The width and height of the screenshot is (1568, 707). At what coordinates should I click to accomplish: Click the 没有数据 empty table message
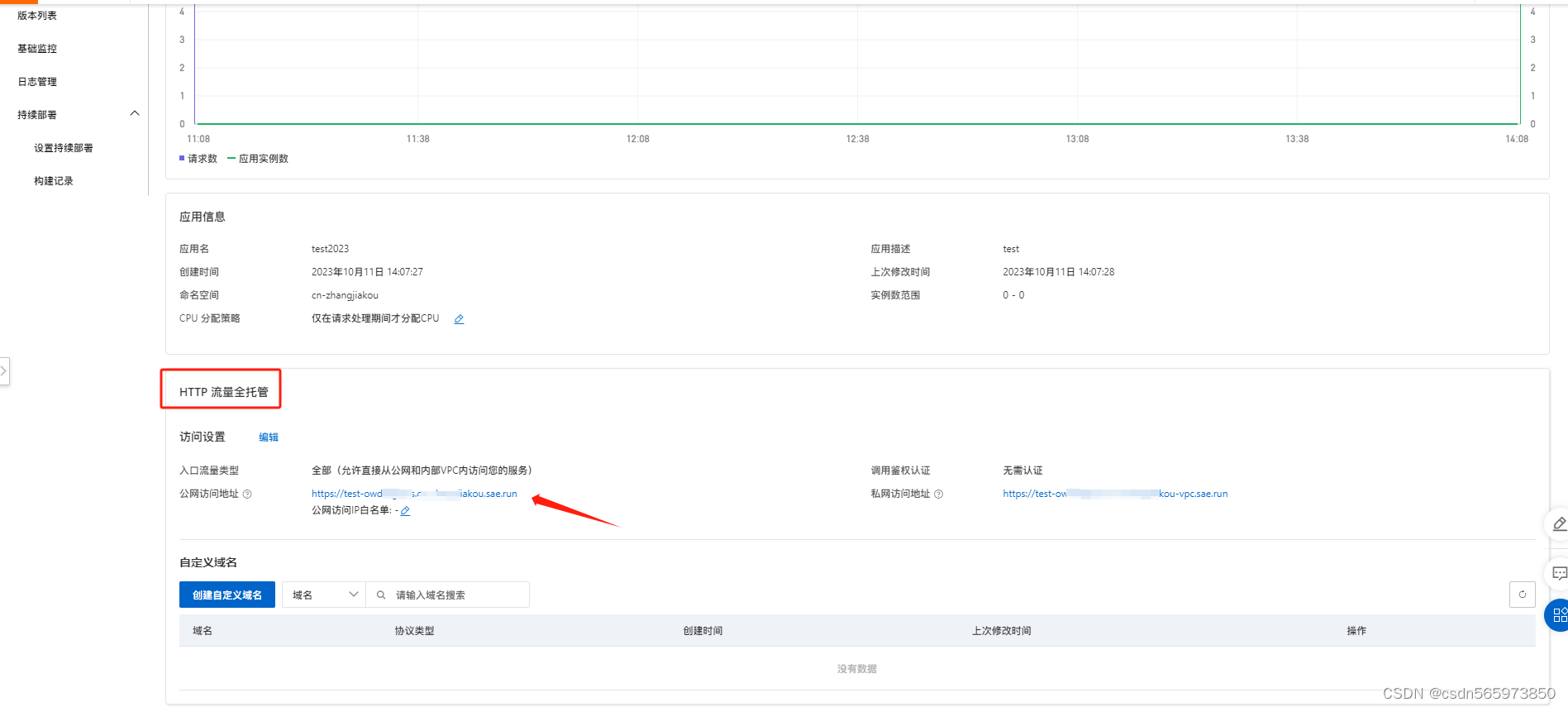(x=857, y=669)
